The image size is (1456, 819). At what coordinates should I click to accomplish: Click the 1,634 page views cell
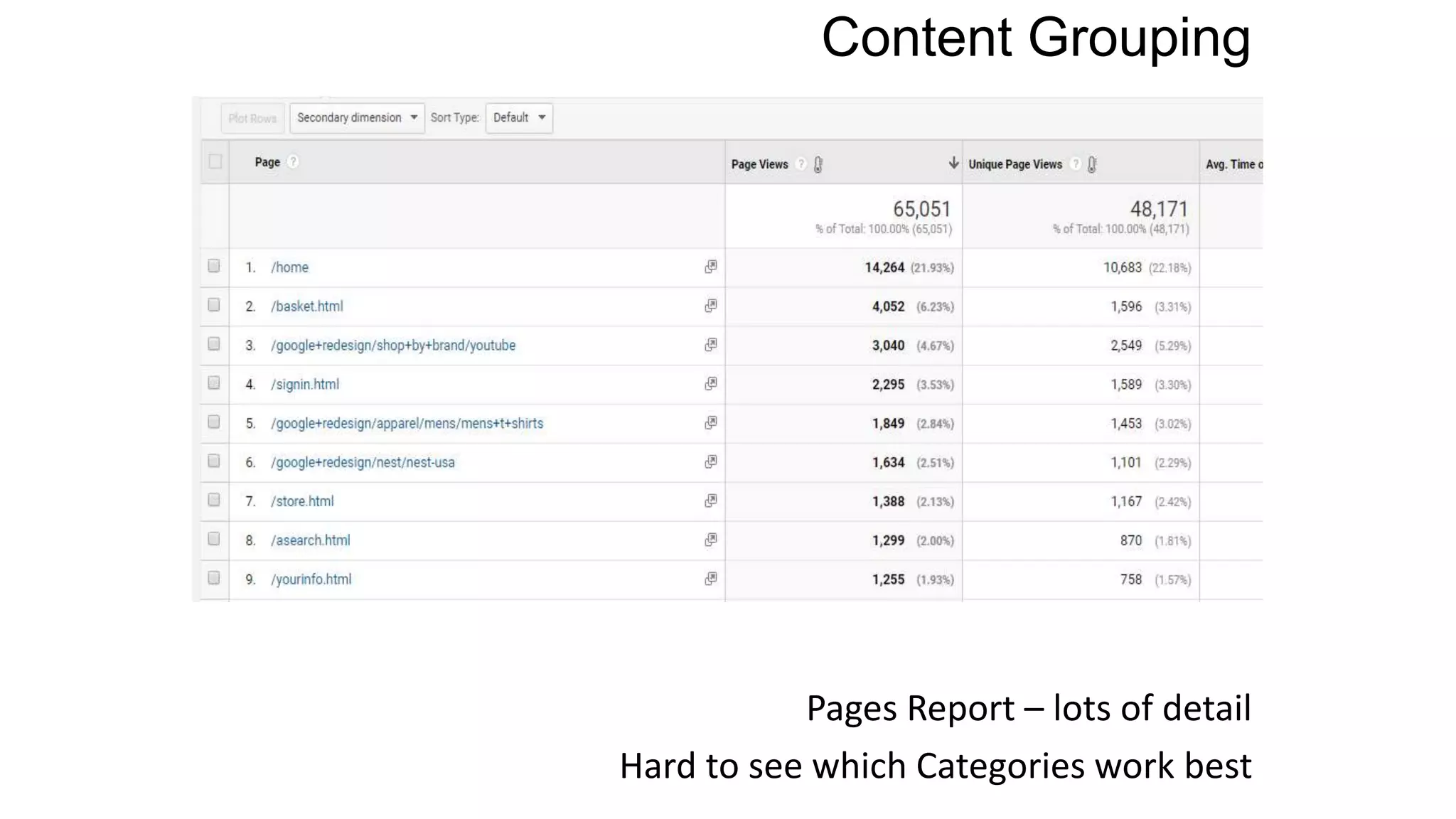click(889, 463)
